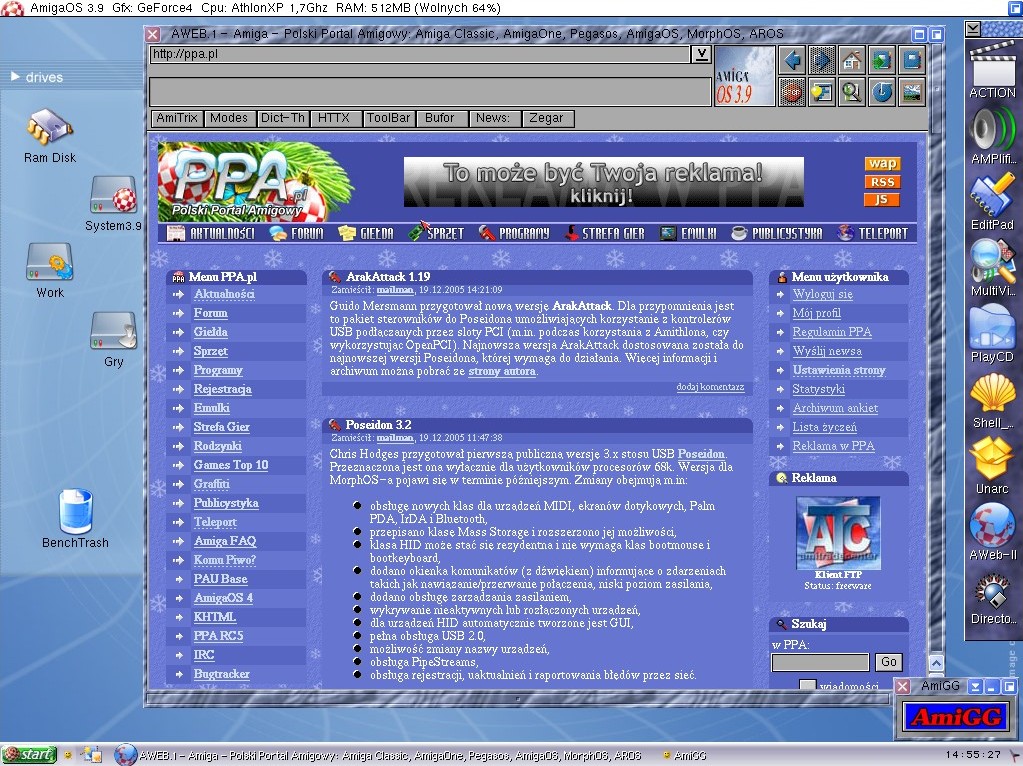Click the magnifying glass search icon

851,92
